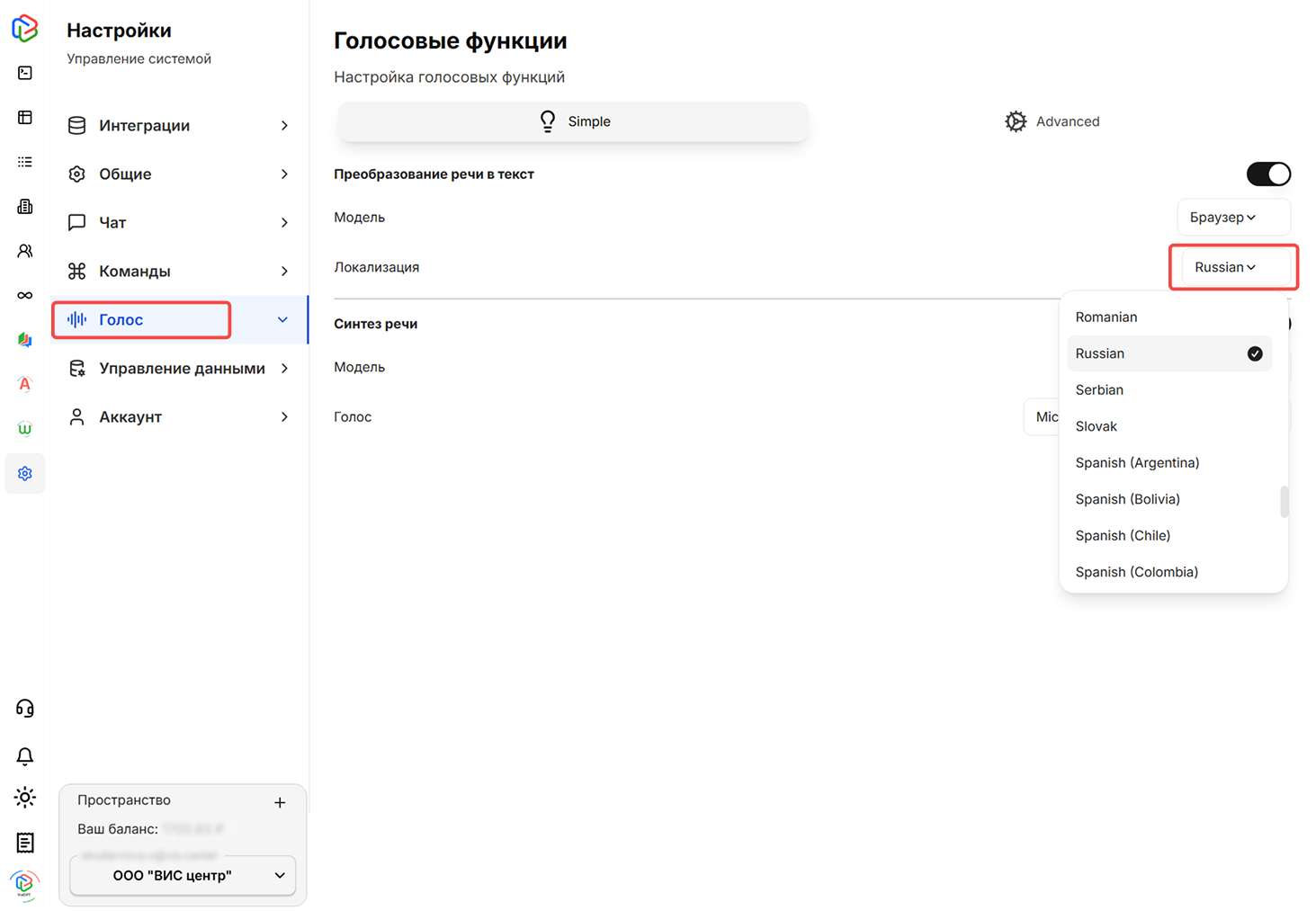Image resolution: width=1316 pixels, height=911 pixels.
Task: Click the headset support icon
Action: click(x=25, y=709)
